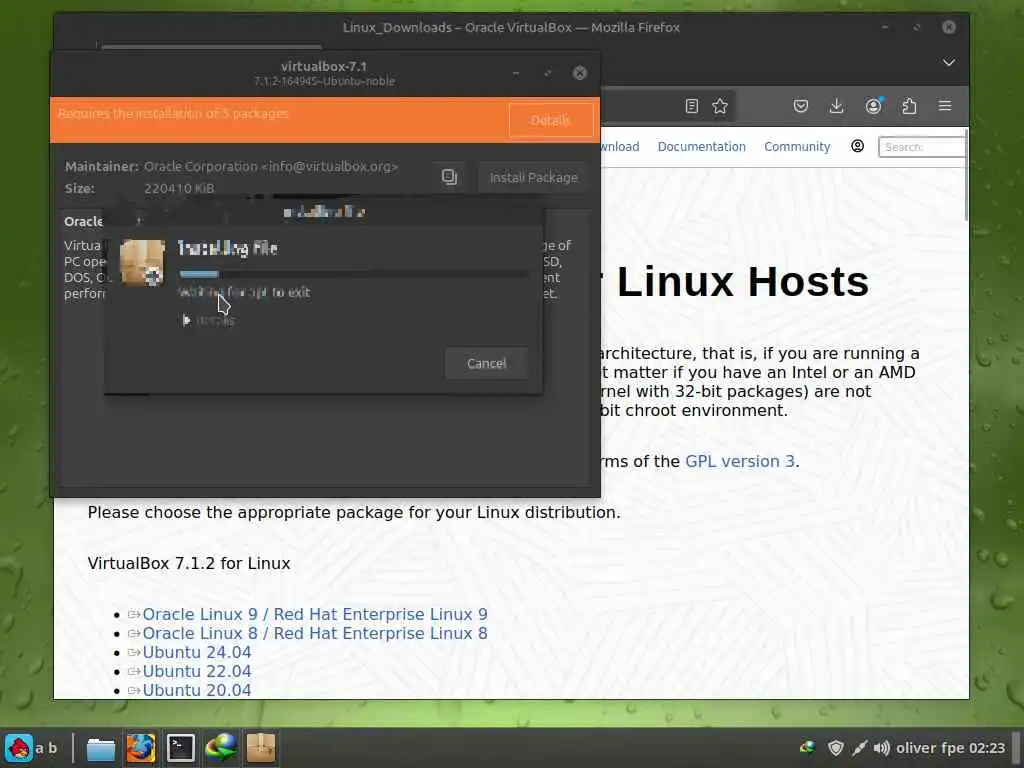Expand the list-all-tabs chevron in Firefox
This screenshot has width=1024, height=768.
[949, 62]
